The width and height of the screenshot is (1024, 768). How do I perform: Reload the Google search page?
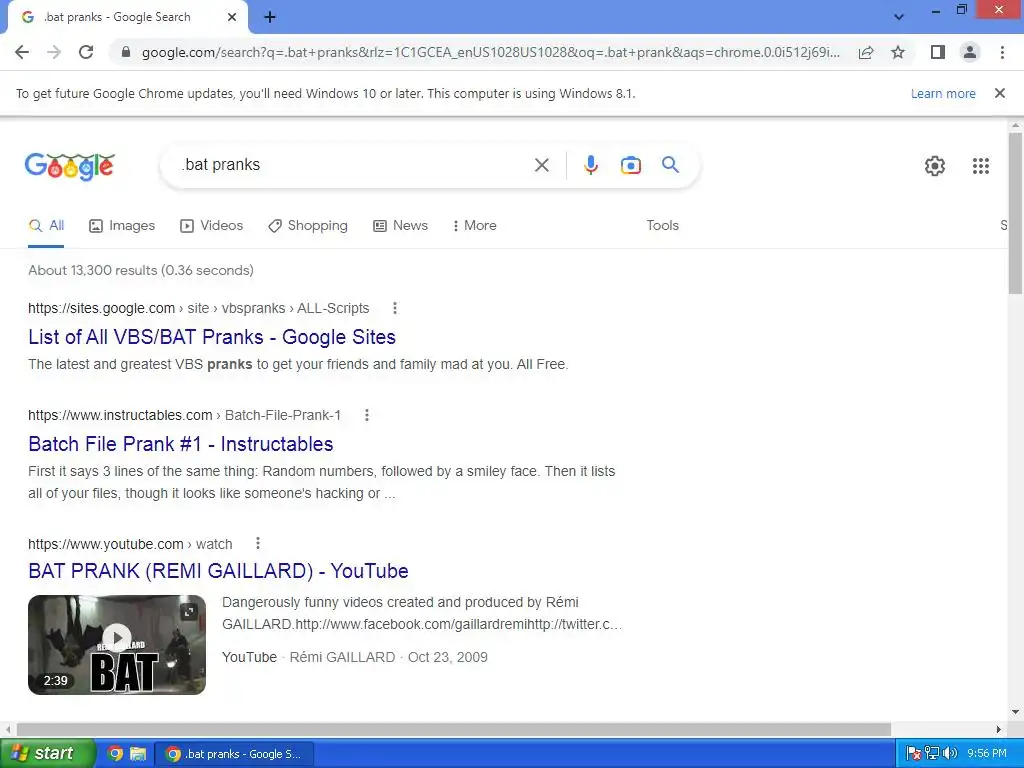(86, 52)
